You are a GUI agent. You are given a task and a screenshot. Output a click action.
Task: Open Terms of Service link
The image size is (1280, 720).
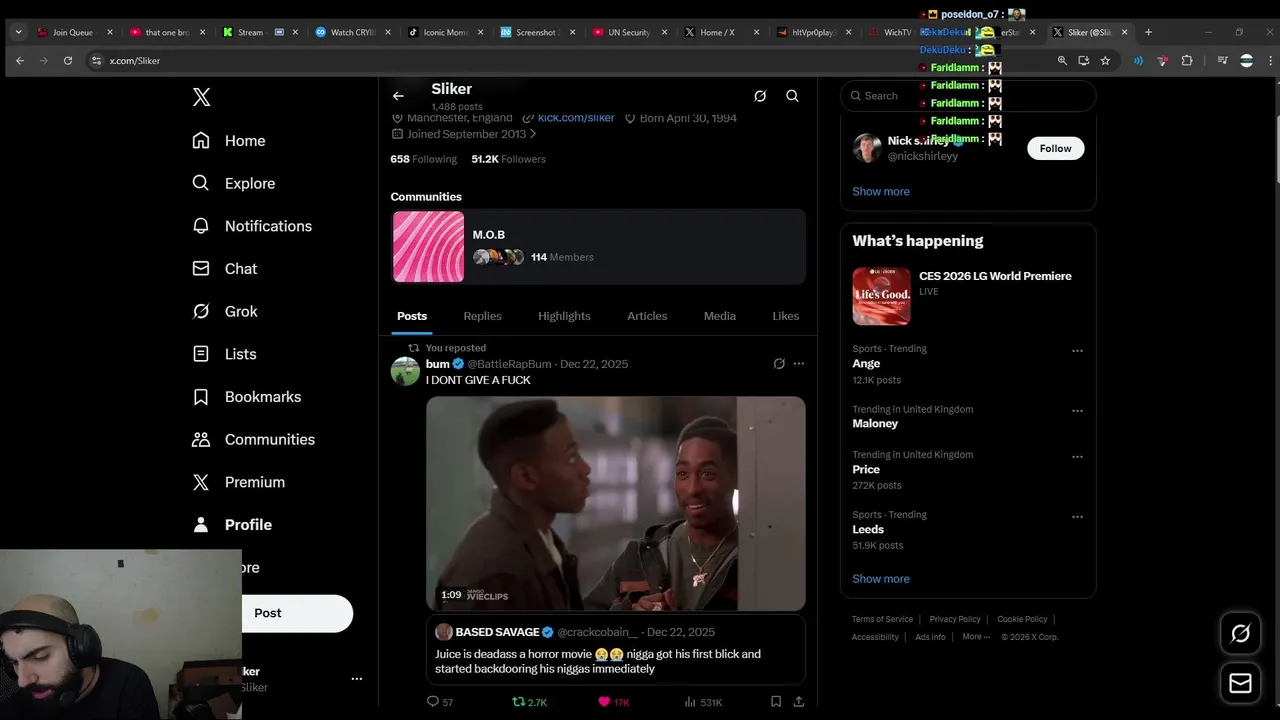882,619
